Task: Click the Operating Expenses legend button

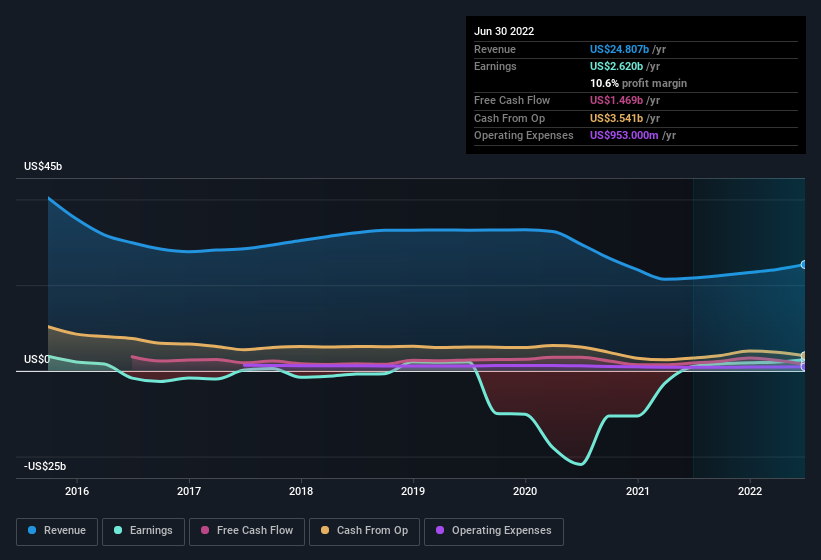Action: click(494, 530)
